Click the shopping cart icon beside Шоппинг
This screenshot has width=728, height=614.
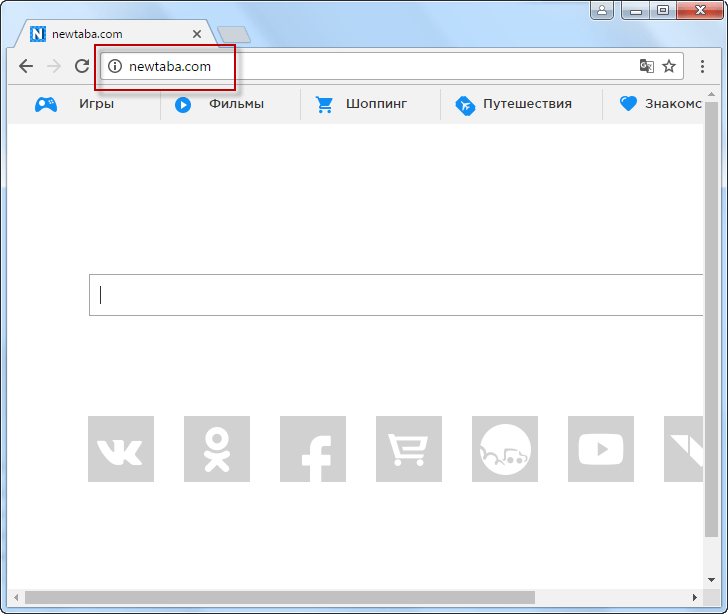point(324,105)
